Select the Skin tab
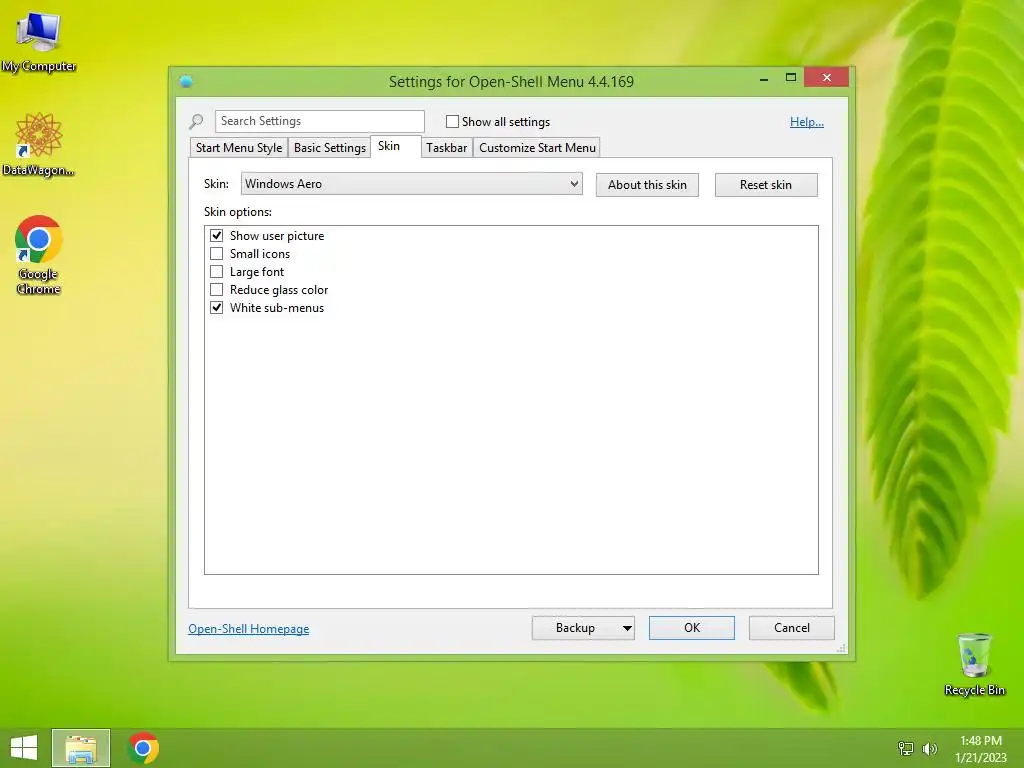 tap(395, 146)
